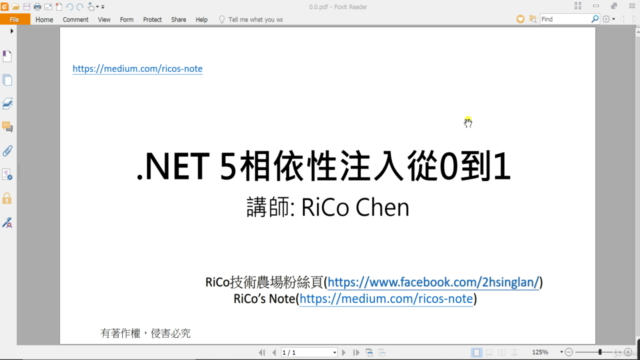Open the Digital Signatures panel in sidebar

click(7, 222)
